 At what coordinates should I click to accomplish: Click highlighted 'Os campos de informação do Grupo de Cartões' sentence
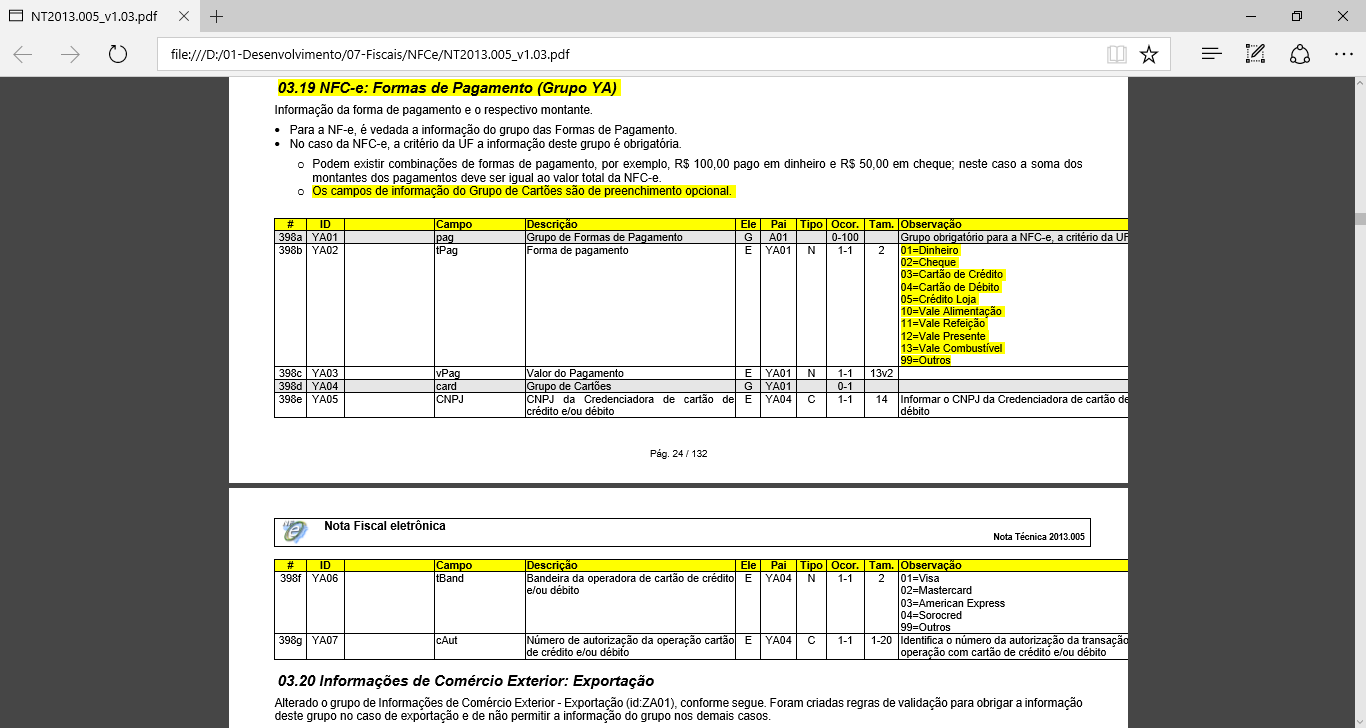tap(523, 190)
